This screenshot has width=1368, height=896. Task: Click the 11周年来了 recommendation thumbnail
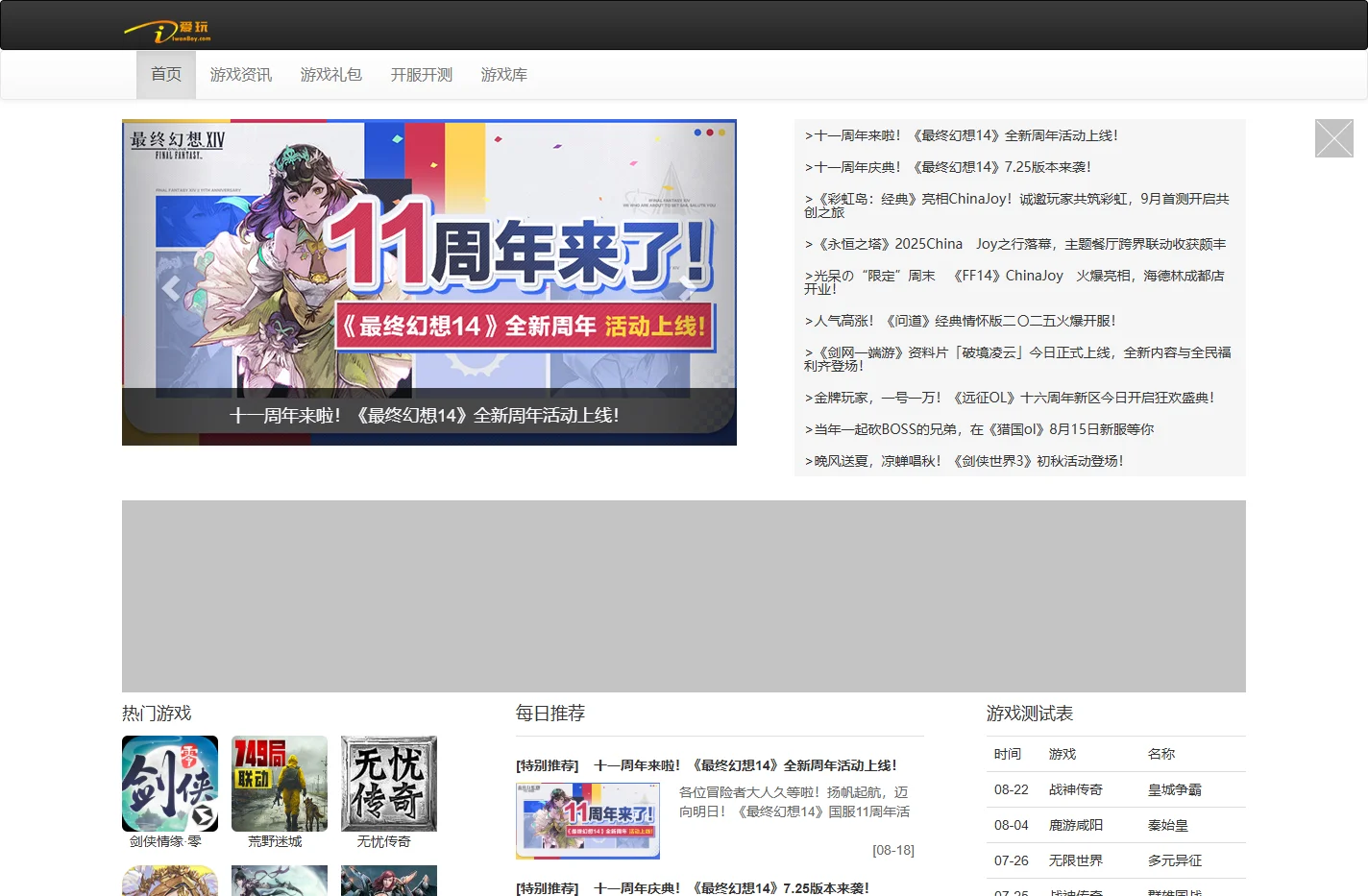588,821
